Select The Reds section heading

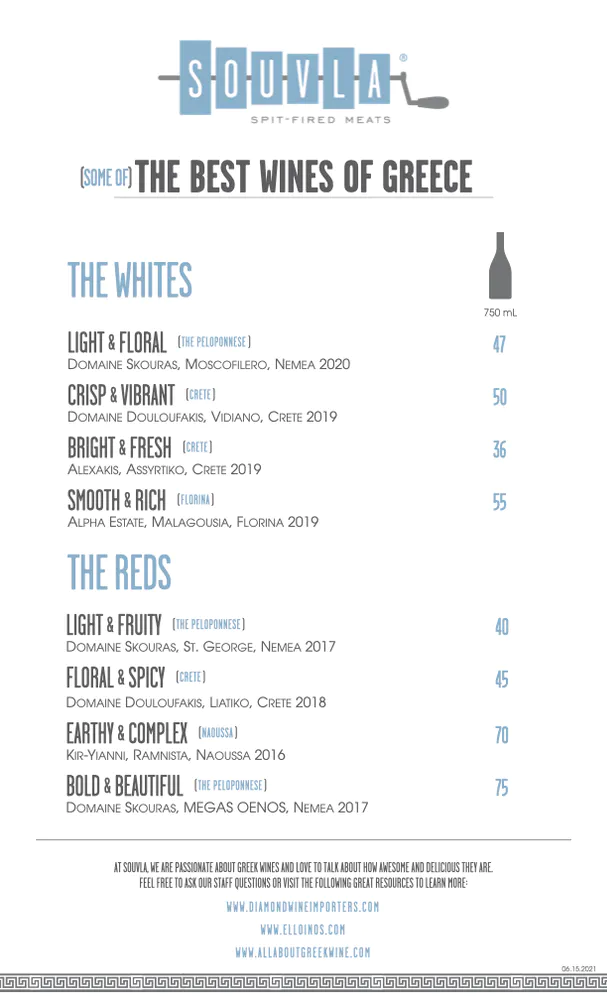point(119,572)
